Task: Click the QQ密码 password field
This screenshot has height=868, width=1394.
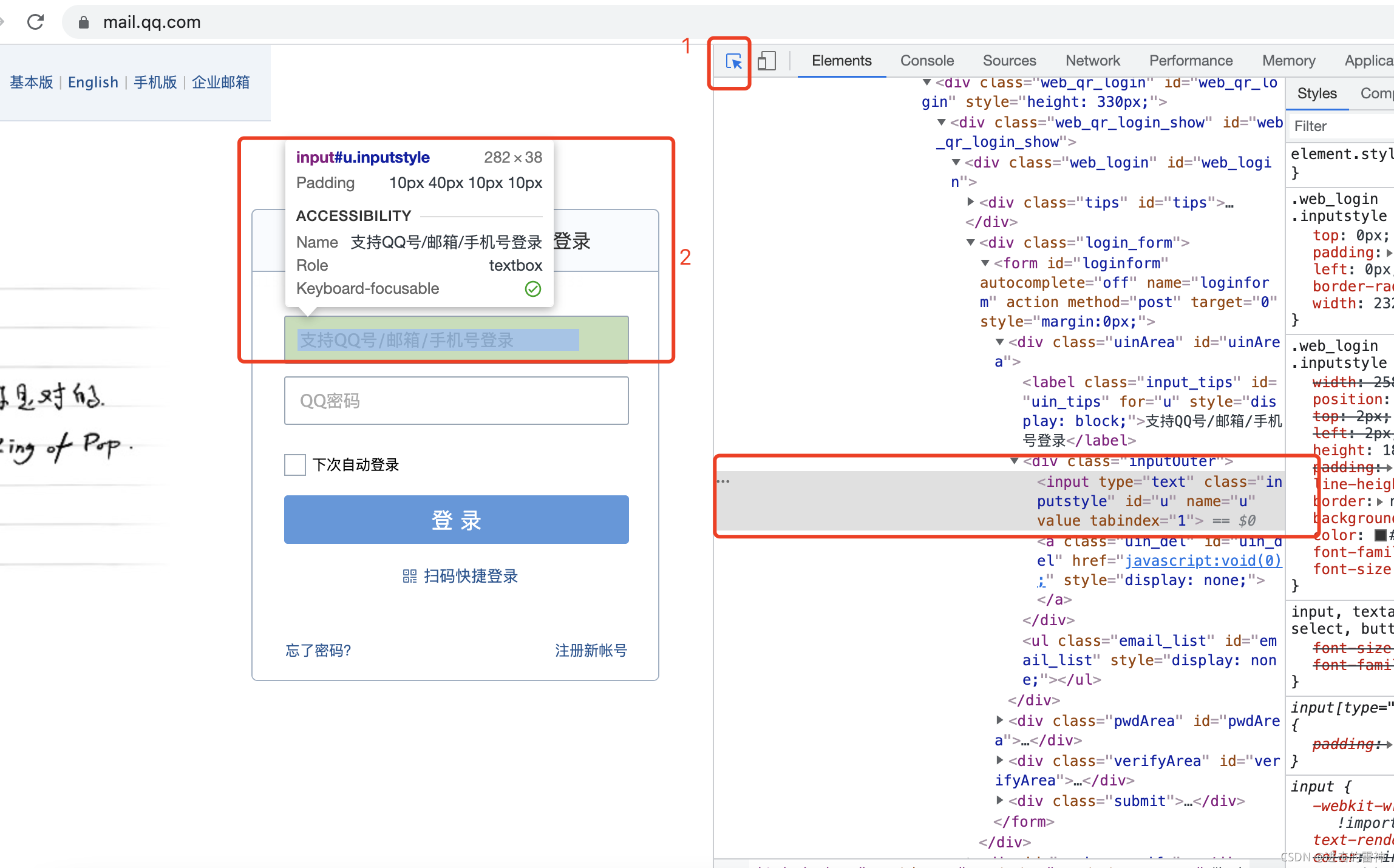Action: click(x=457, y=401)
